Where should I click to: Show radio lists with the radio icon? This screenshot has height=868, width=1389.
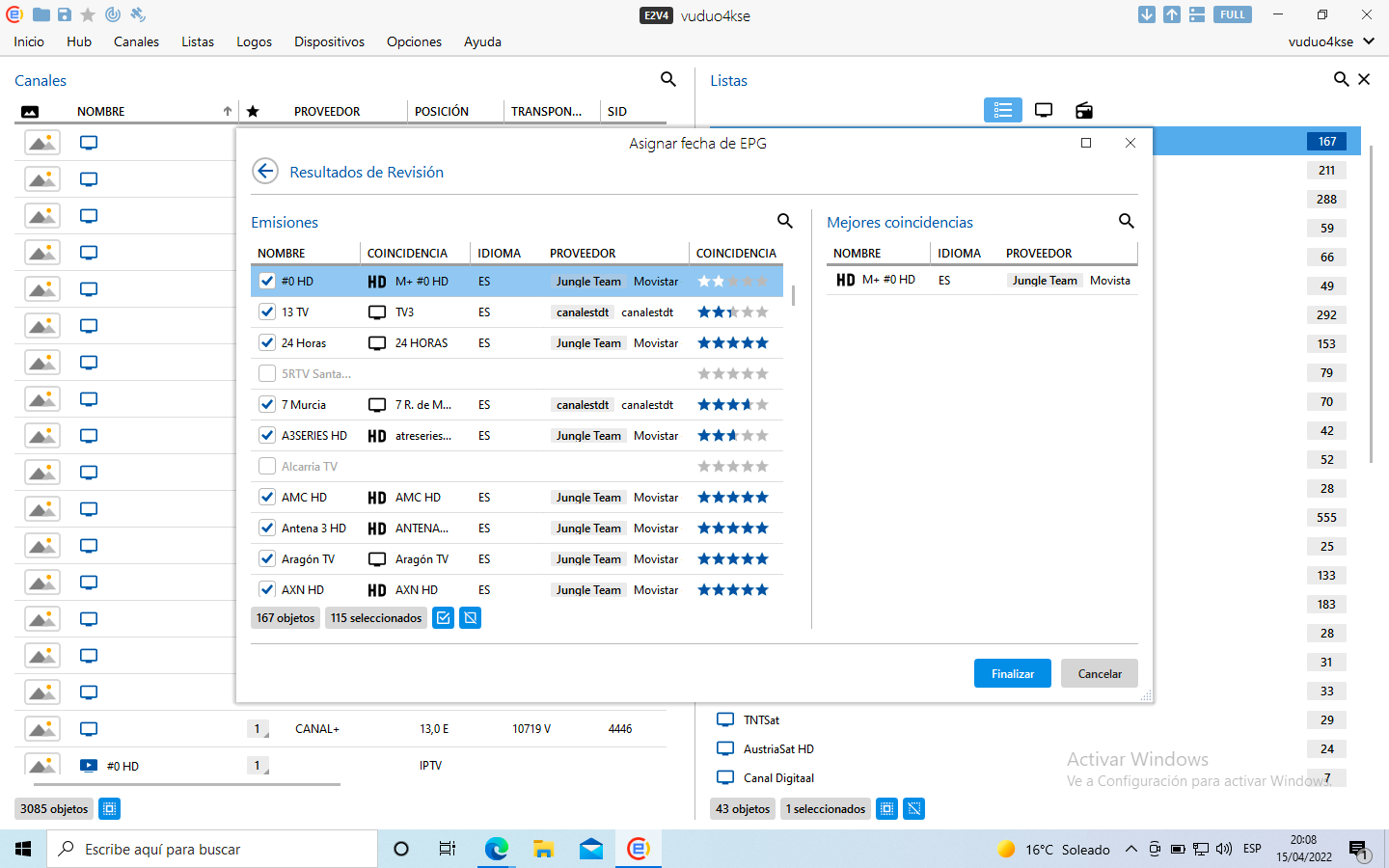coord(1084,111)
